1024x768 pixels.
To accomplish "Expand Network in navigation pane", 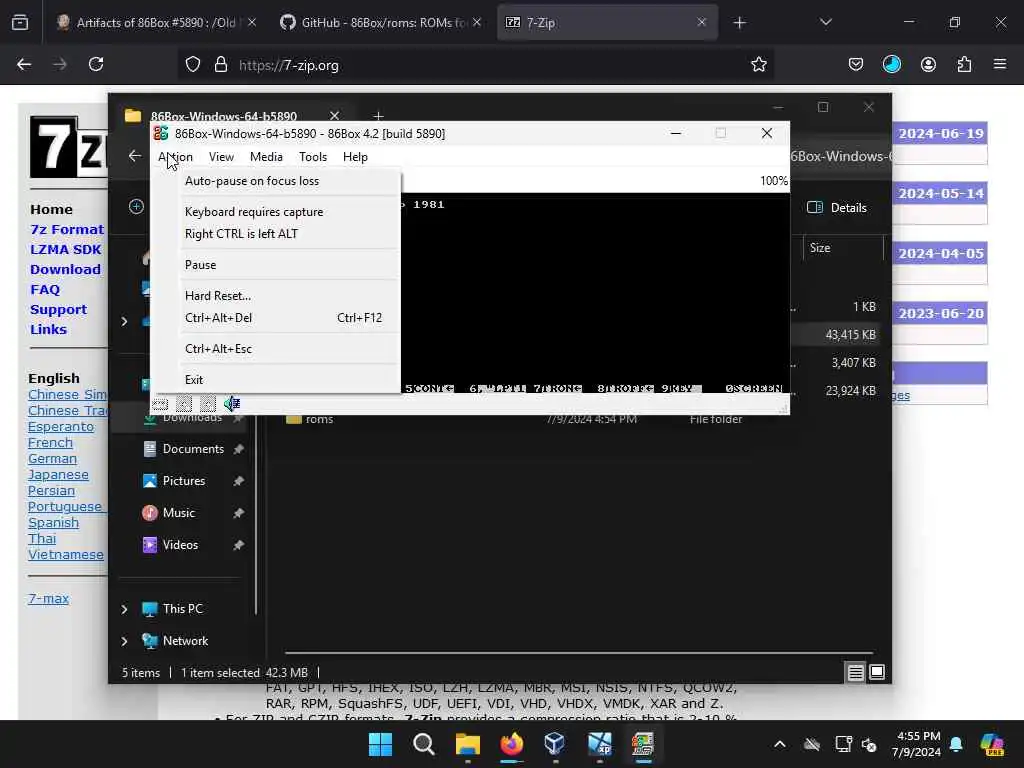I will pyautogui.click(x=124, y=641).
